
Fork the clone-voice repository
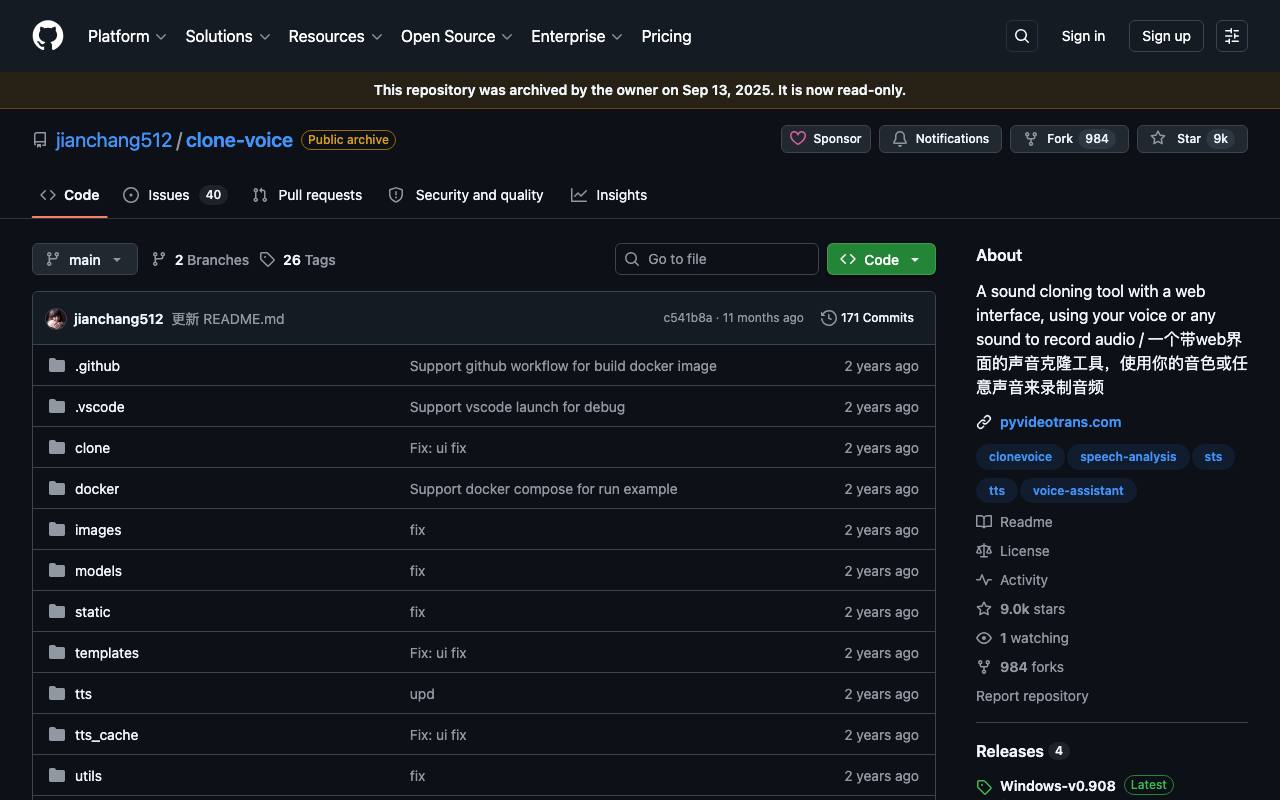(1069, 139)
